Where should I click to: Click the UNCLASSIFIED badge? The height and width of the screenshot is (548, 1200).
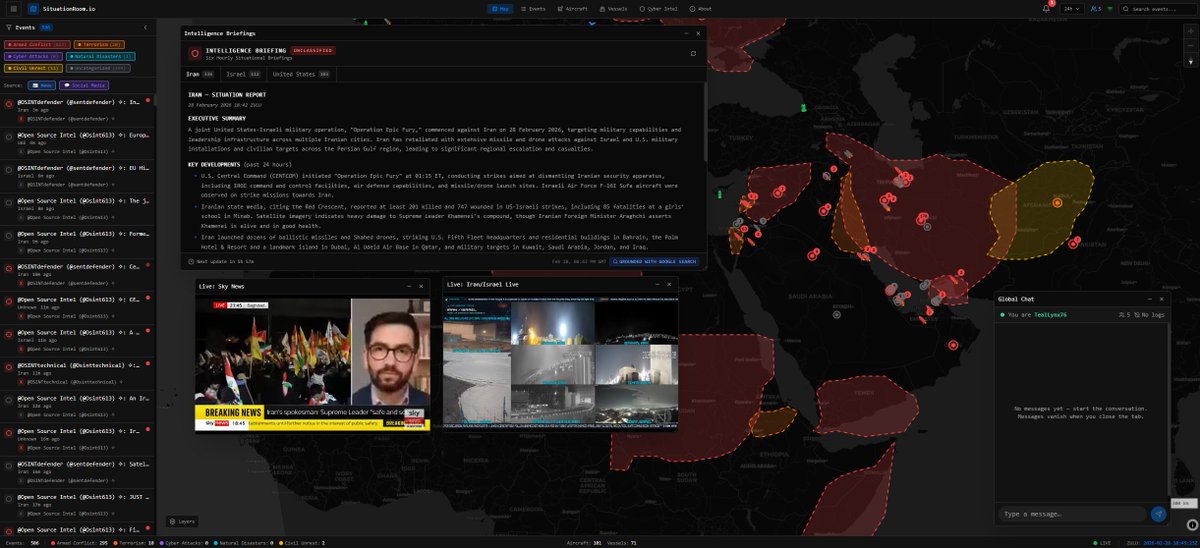click(313, 49)
